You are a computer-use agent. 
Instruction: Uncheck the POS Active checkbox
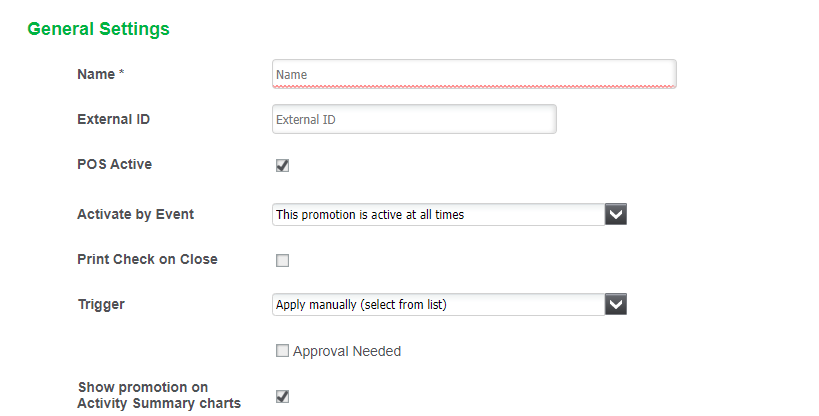282,165
